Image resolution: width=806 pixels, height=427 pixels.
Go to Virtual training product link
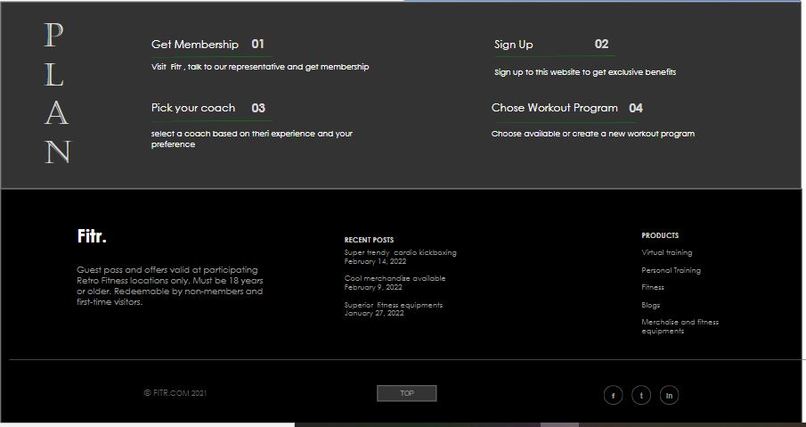point(667,252)
